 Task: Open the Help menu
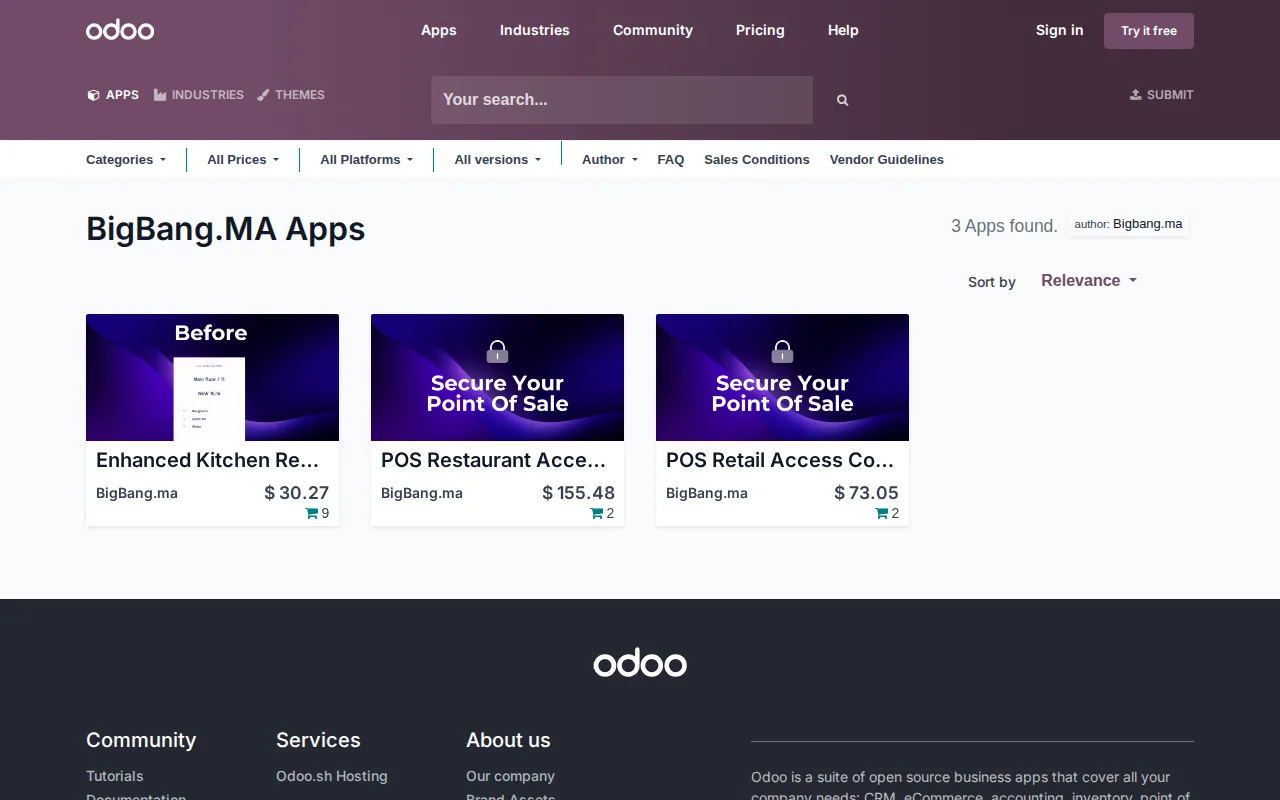pos(843,30)
